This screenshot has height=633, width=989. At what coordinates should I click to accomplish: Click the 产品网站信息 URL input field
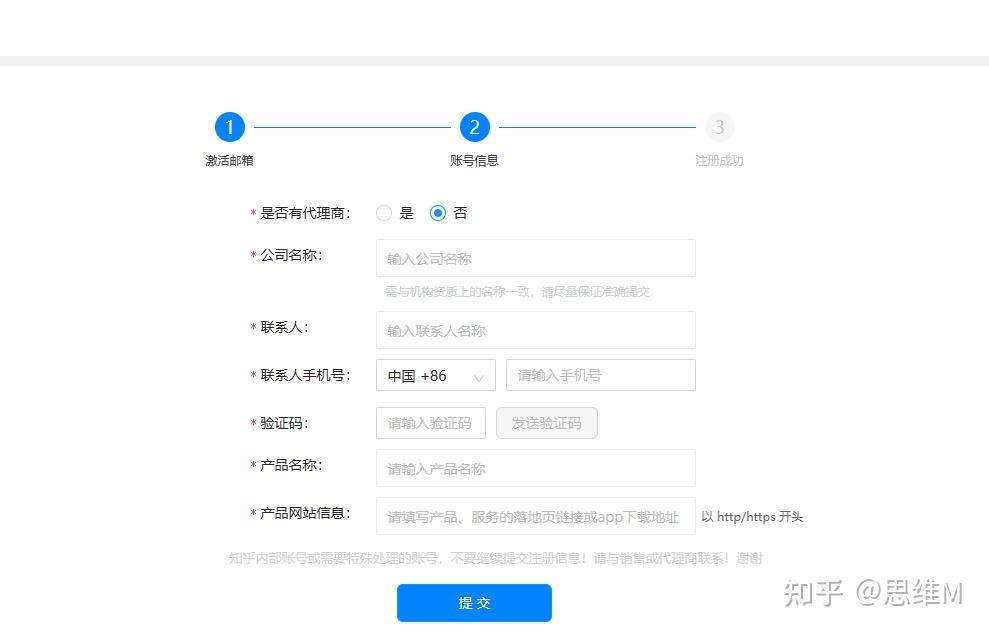point(535,516)
